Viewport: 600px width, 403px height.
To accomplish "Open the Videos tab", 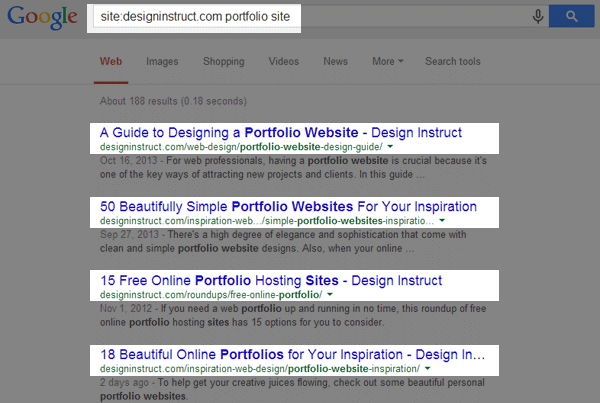I will click(284, 62).
